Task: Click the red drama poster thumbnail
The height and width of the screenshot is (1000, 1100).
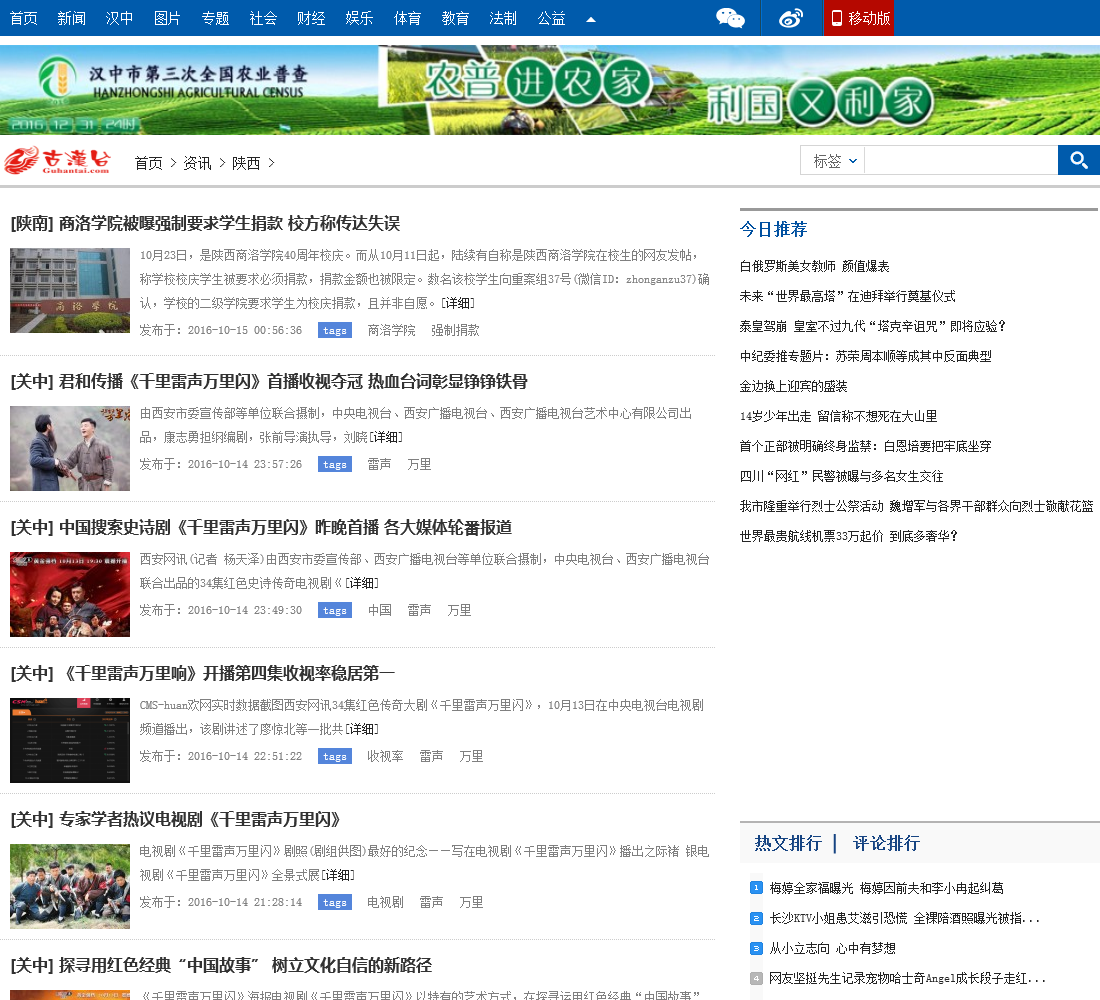Action: (x=69, y=594)
